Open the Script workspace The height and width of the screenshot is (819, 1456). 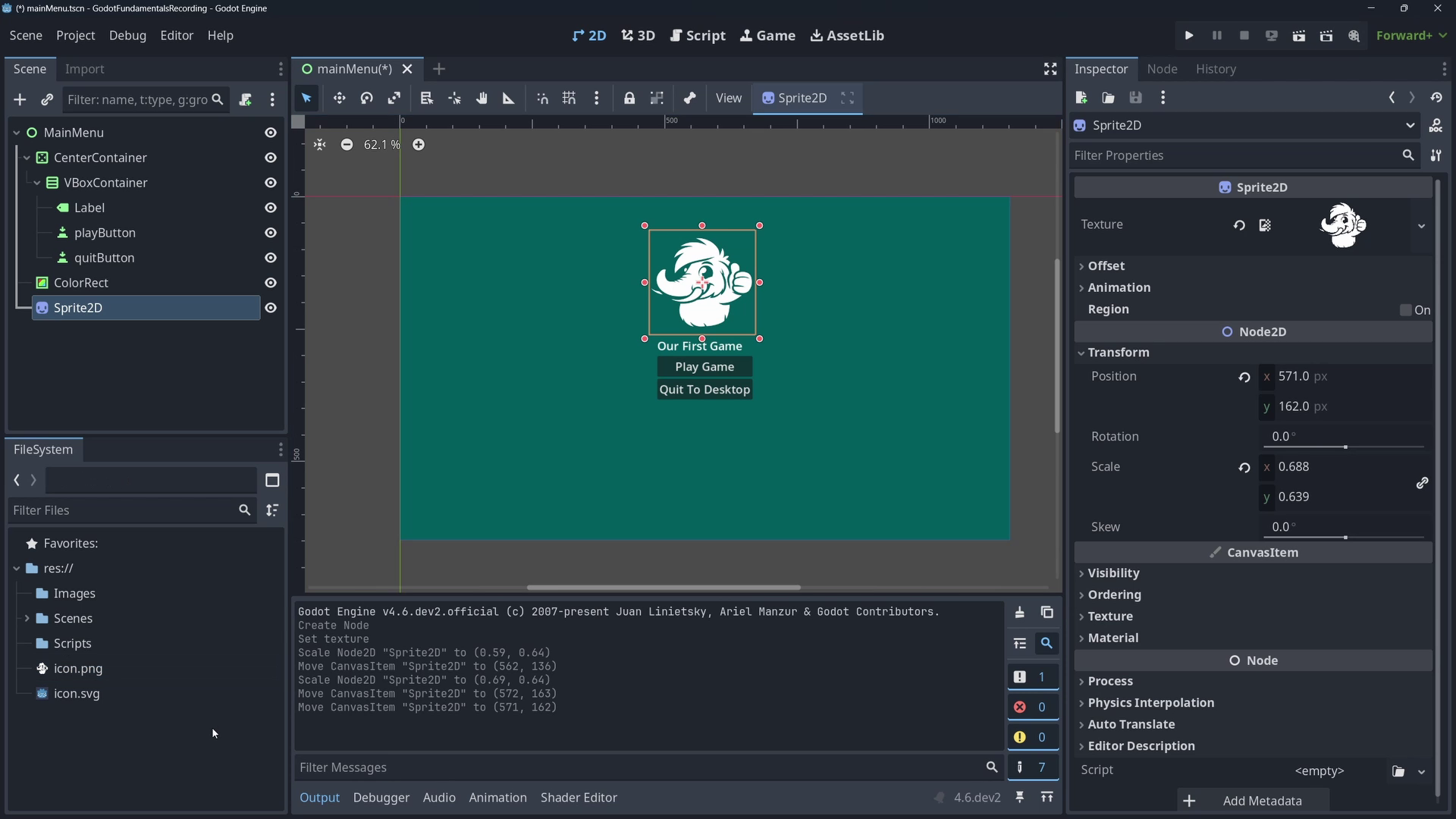[x=698, y=36]
